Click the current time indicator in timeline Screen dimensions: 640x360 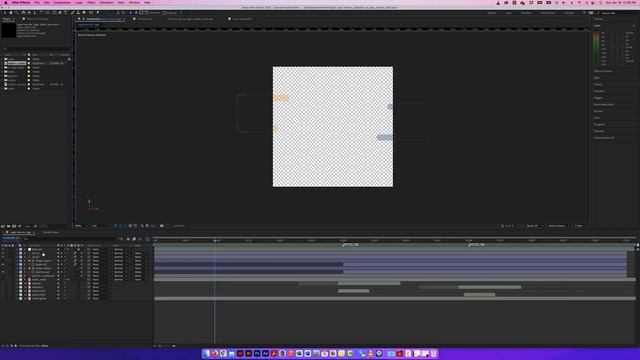(x=215, y=240)
